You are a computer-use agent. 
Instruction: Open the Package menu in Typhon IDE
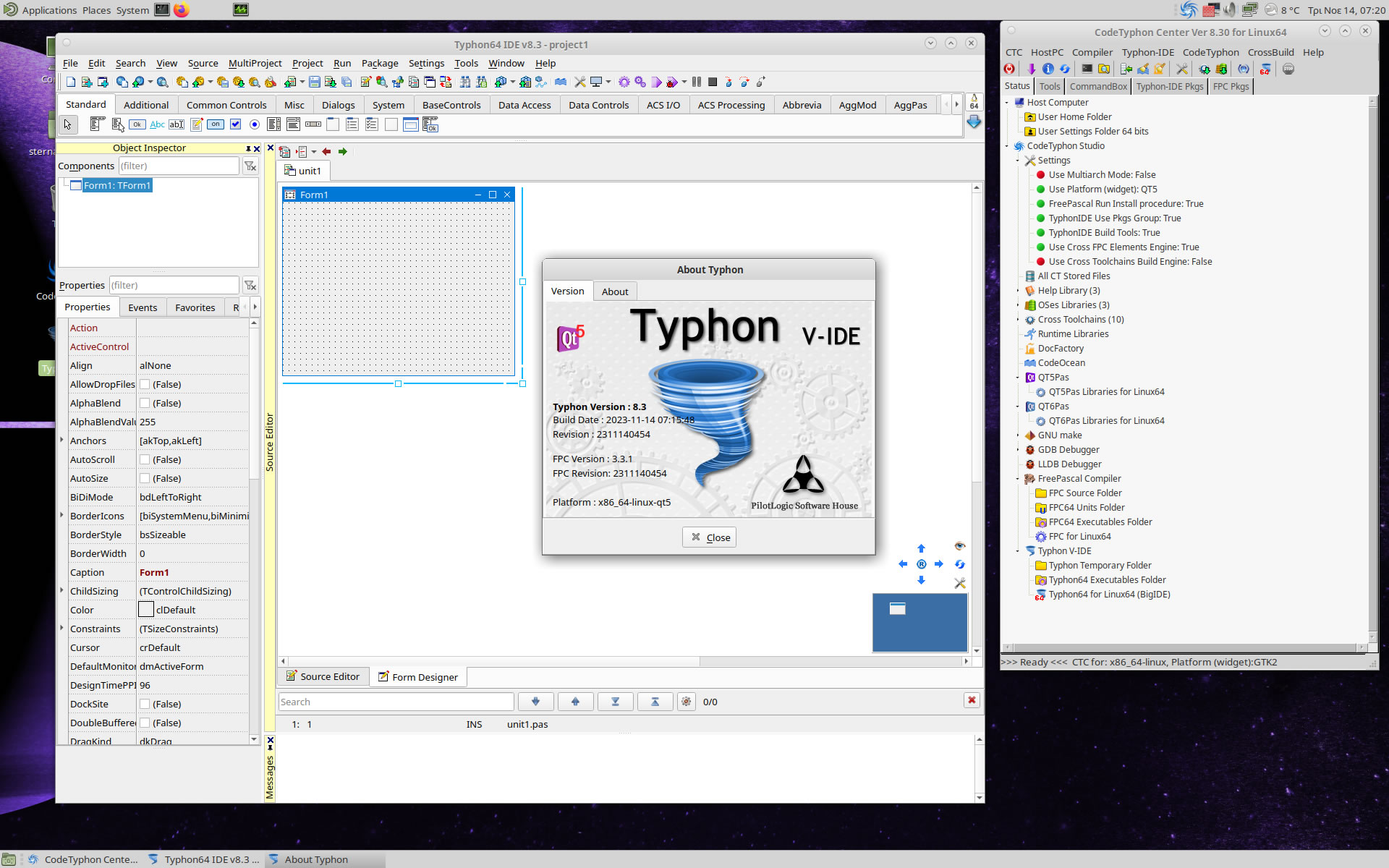click(x=380, y=63)
